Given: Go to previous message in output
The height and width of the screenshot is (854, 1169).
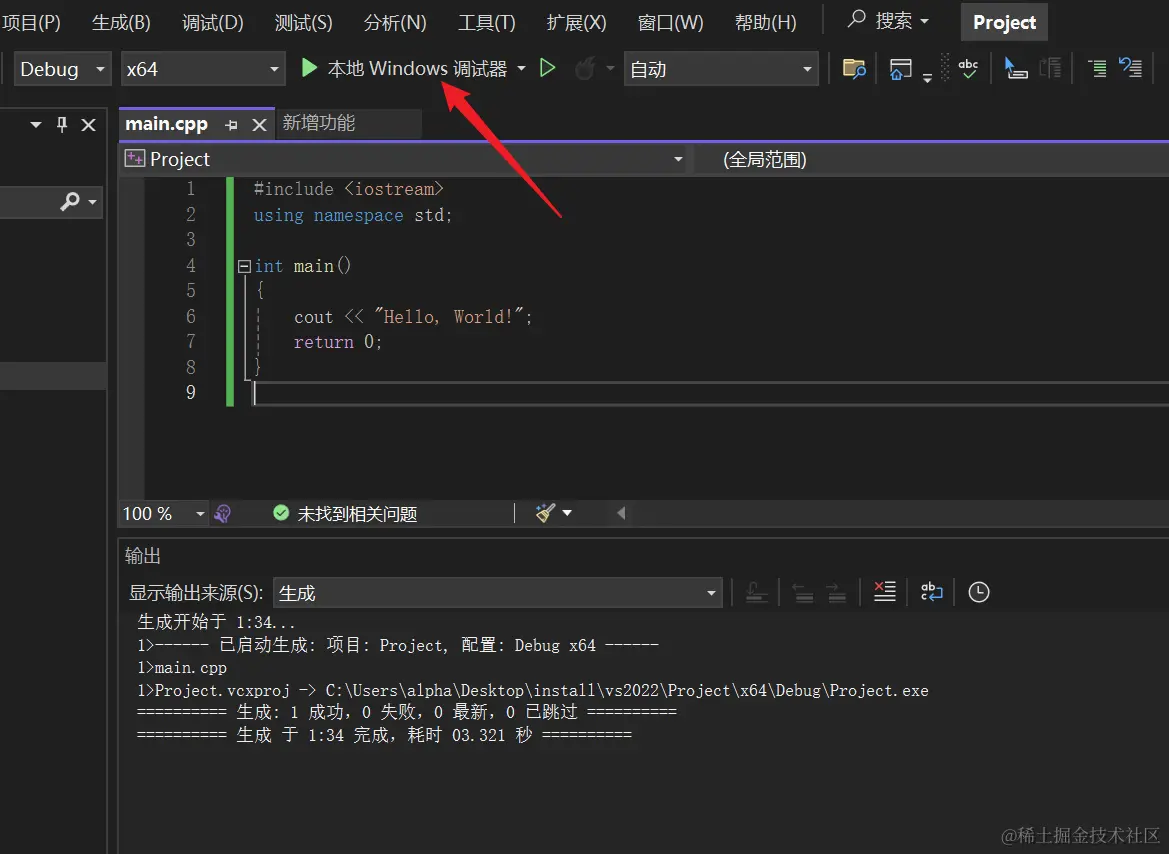Looking at the screenshot, I should pyautogui.click(x=803, y=593).
